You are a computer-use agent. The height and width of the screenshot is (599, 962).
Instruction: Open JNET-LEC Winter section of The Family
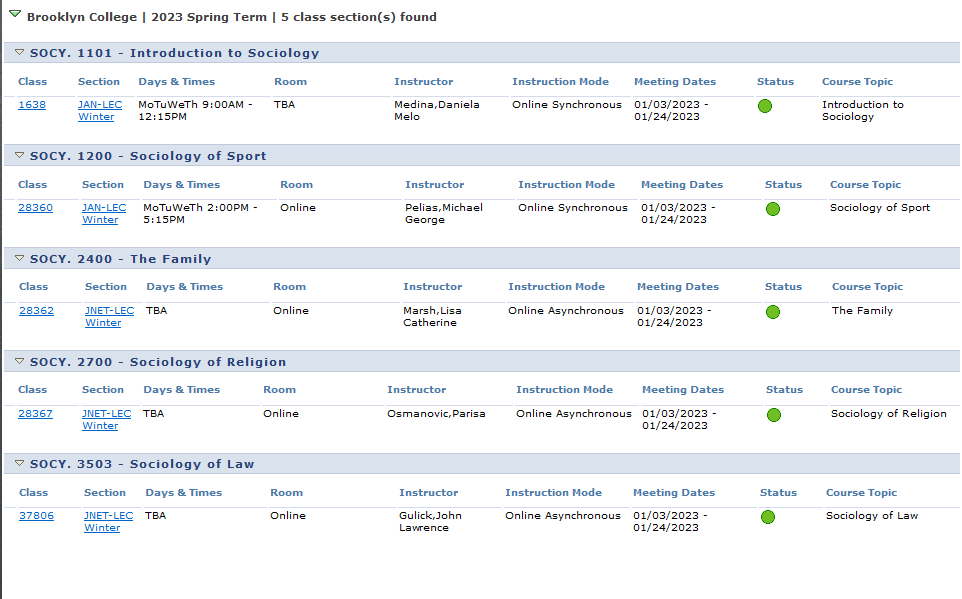(x=109, y=317)
